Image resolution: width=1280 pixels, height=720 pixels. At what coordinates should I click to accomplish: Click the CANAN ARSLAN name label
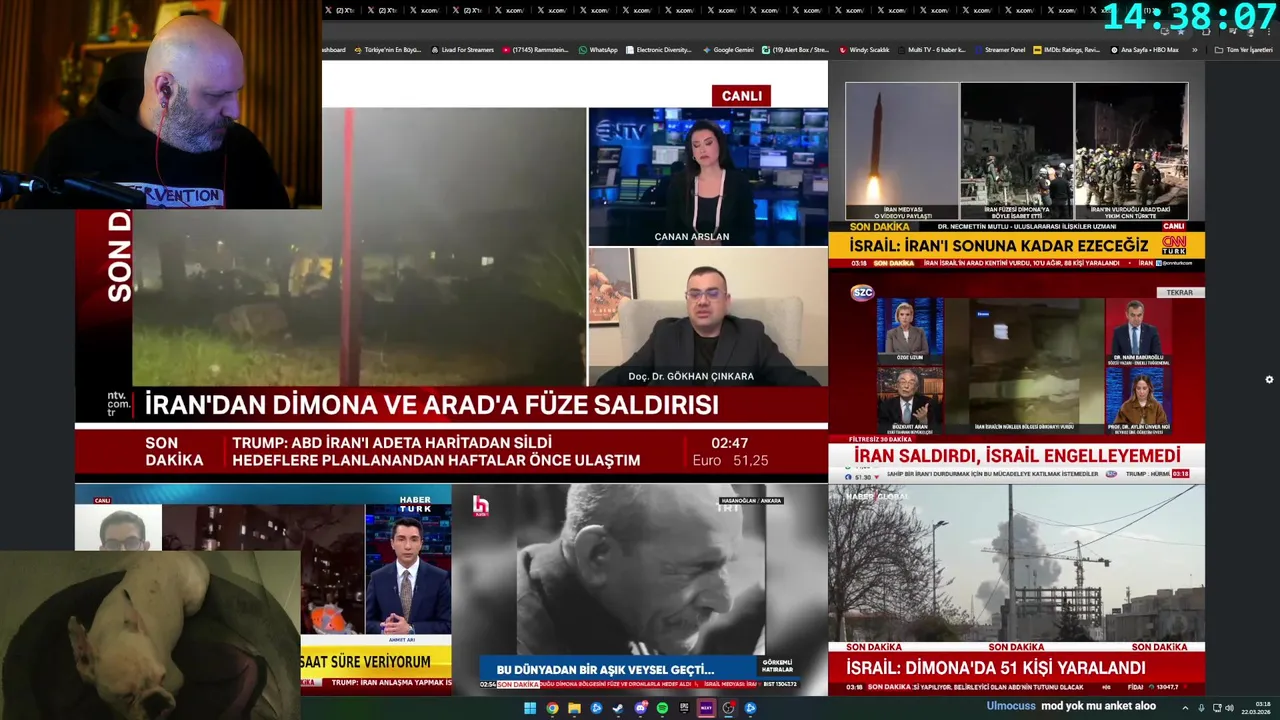click(692, 237)
